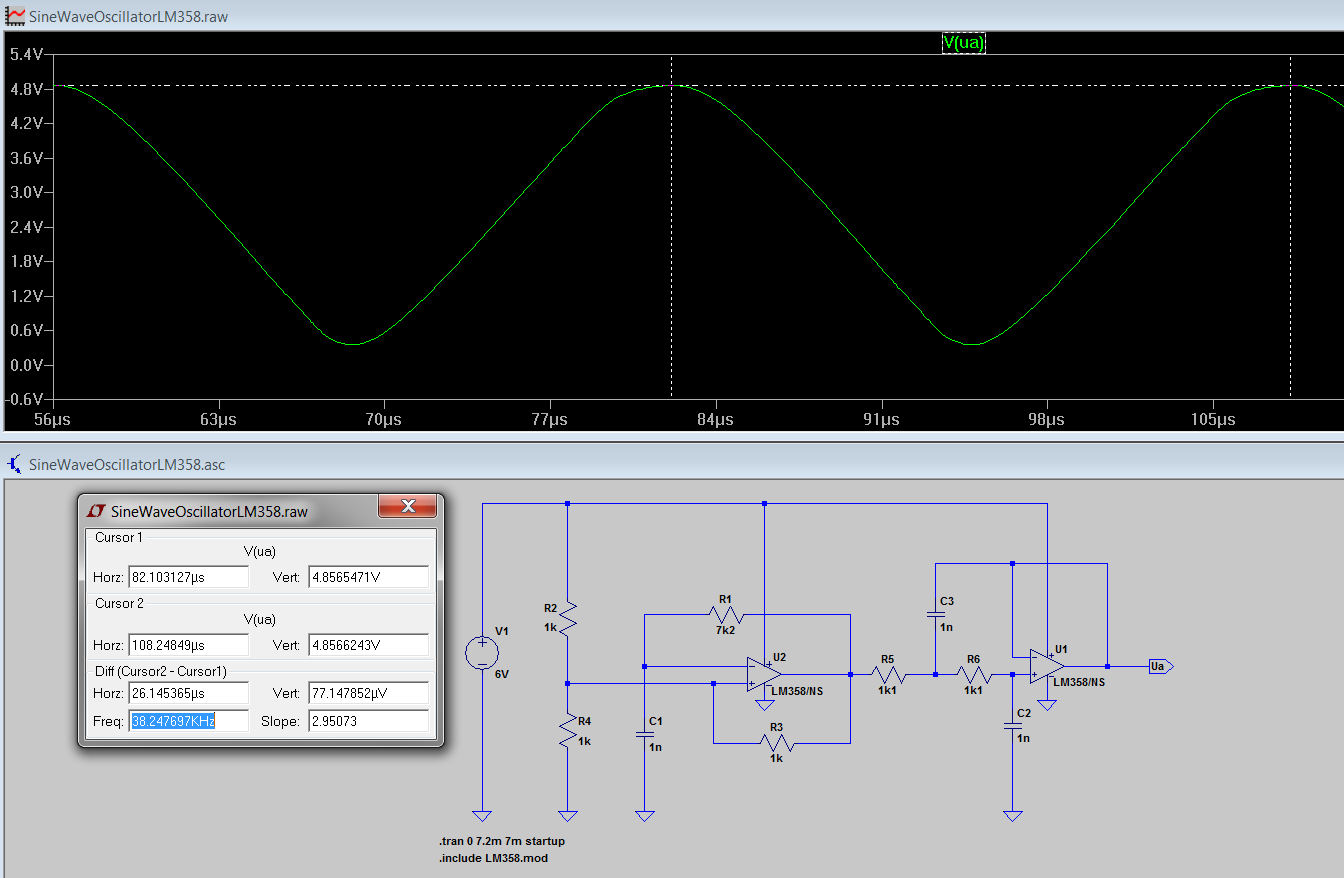Viewport: 1344px width, 878px height.
Task: Select resistor R2 in the schematic
Action: click(x=567, y=619)
